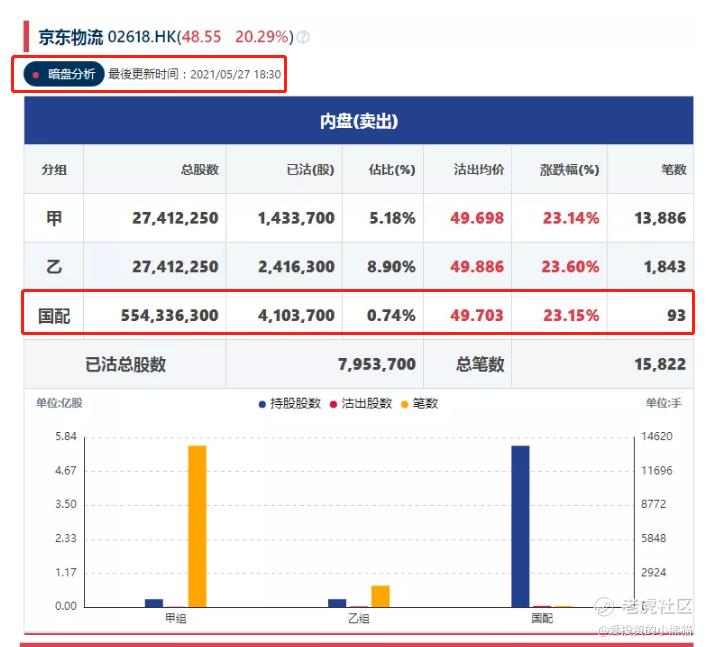Select the 甲 group row label
The width and height of the screenshot is (706, 647).
pos(54,218)
